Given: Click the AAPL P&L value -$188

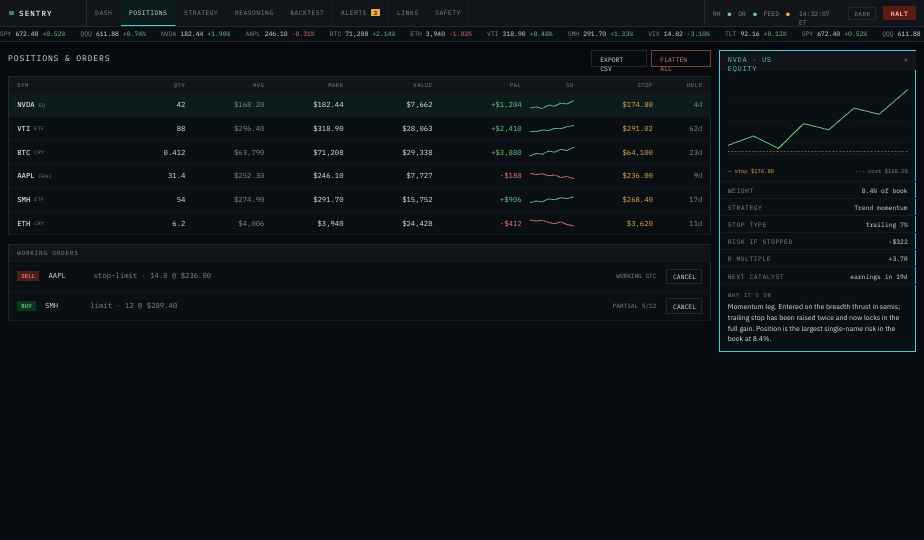Looking at the screenshot, I should tap(511, 176).
